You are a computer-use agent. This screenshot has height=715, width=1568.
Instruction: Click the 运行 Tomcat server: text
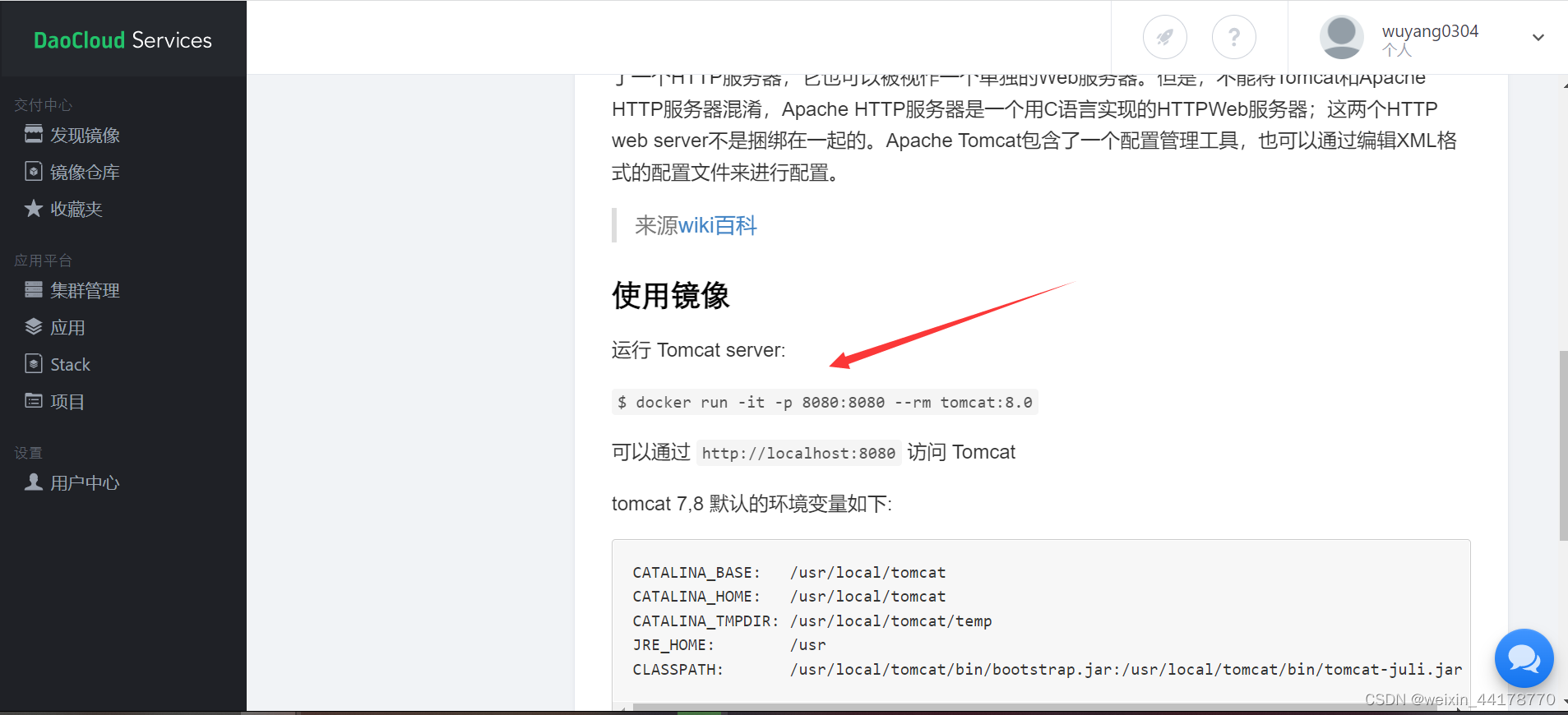[x=699, y=350]
